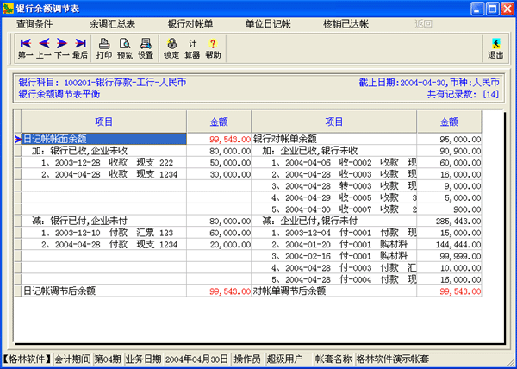517x369 pixels.
Task: Select entry 2004-01-20 付-0001 购材料
Action: [334, 244]
